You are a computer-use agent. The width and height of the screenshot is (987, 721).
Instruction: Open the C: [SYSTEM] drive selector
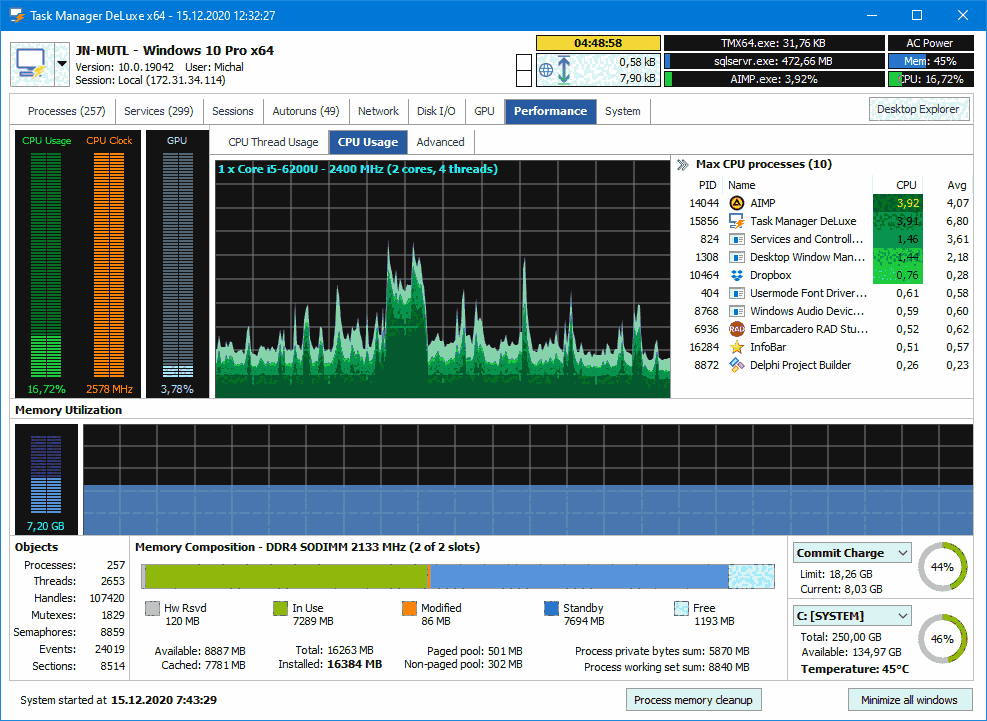click(851, 615)
